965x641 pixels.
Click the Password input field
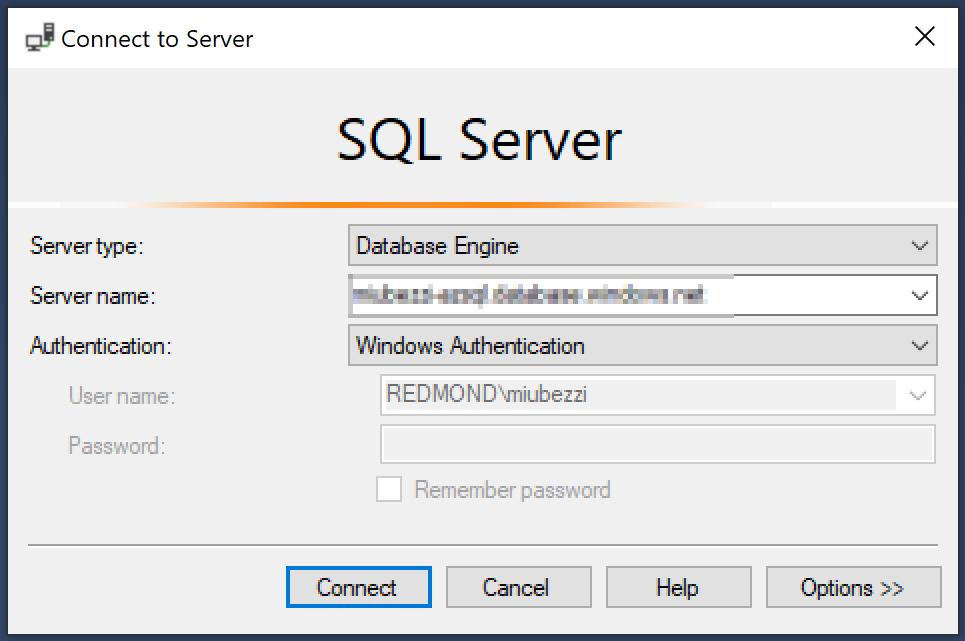tap(658, 444)
